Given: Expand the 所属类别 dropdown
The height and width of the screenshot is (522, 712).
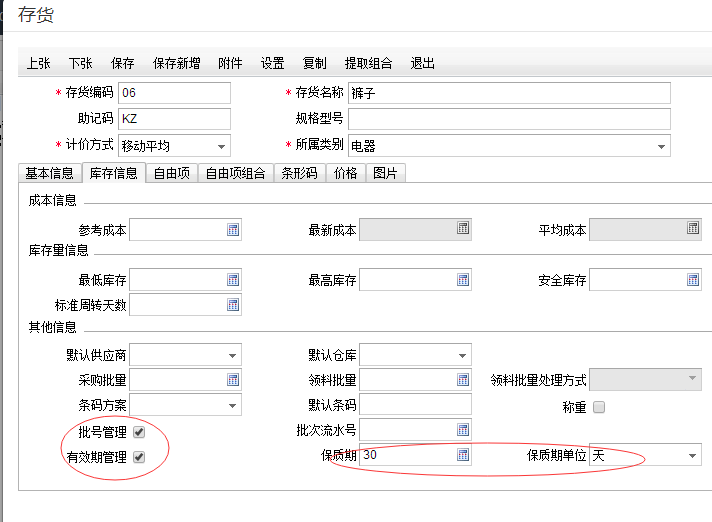Looking at the screenshot, I should 661,146.
